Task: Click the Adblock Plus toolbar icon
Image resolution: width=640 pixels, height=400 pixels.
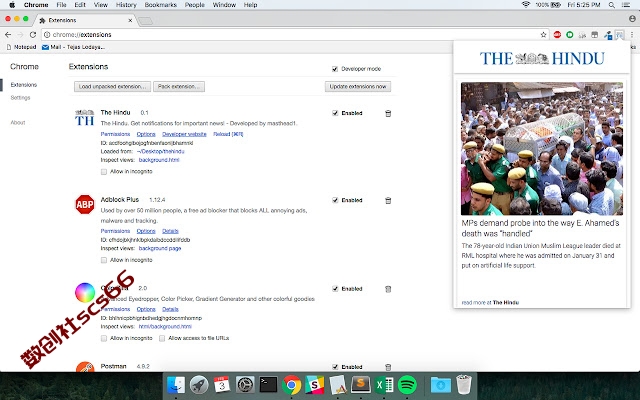Action: click(557, 35)
